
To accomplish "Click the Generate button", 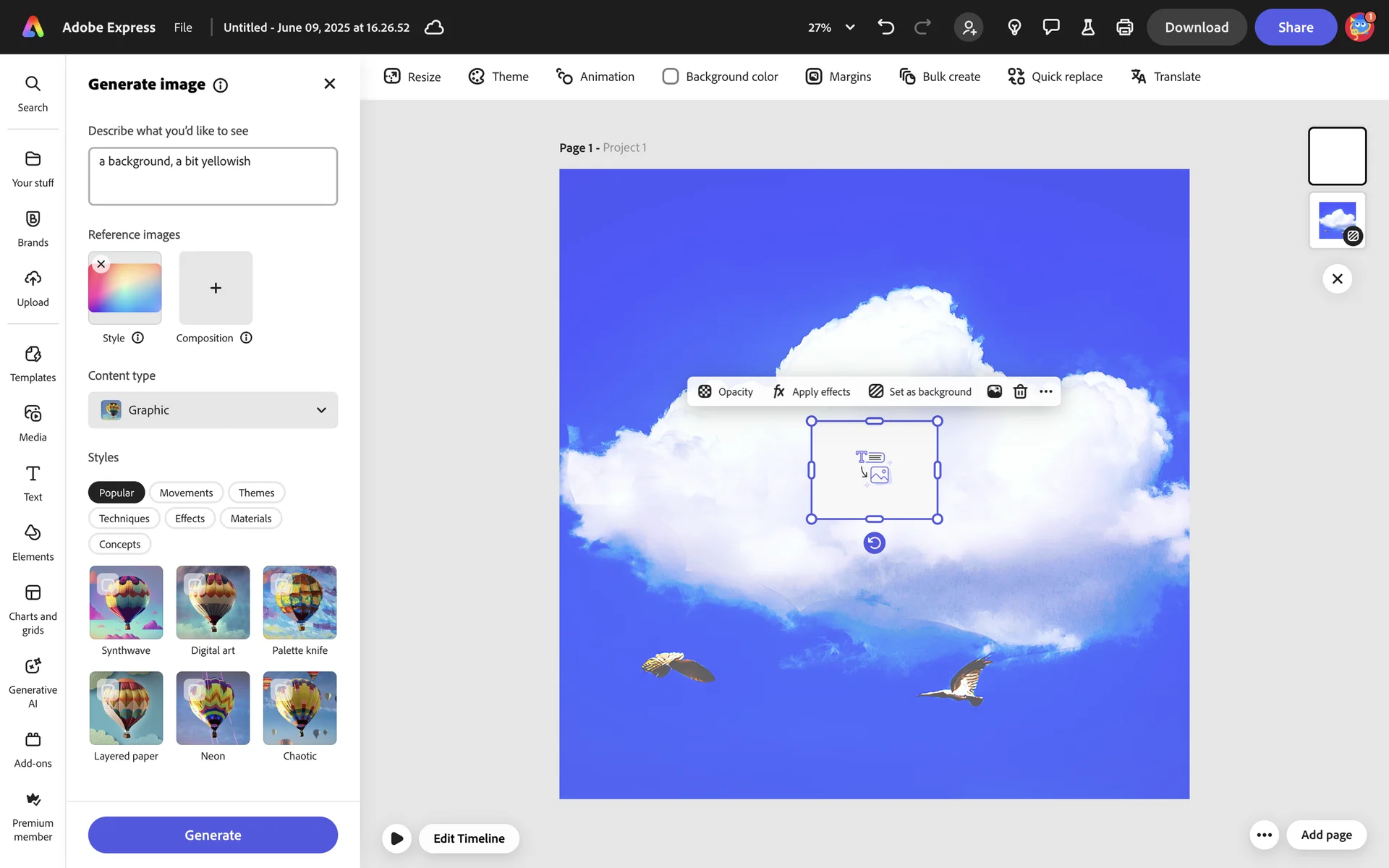I will click(213, 835).
